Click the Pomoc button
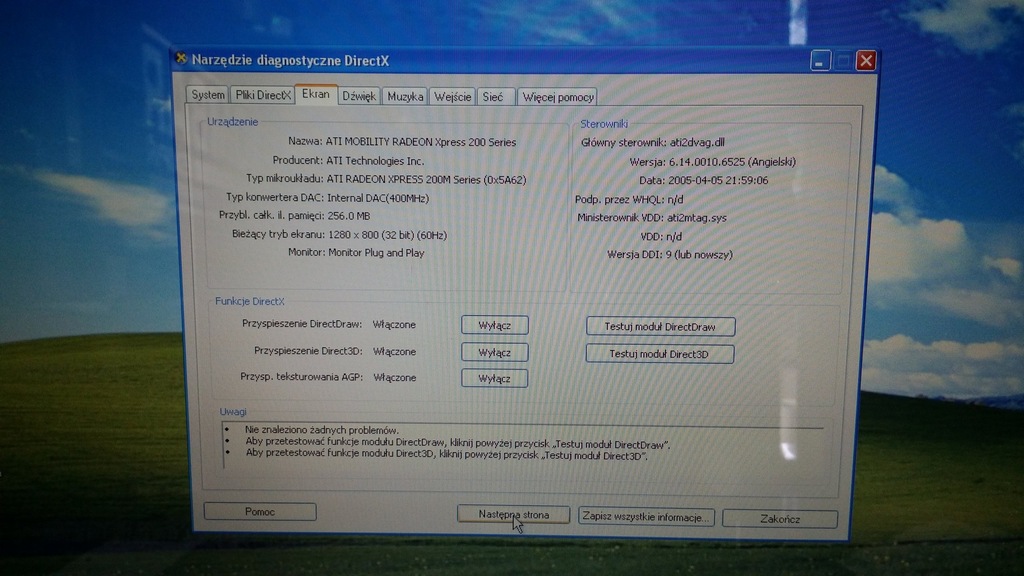 [x=260, y=512]
